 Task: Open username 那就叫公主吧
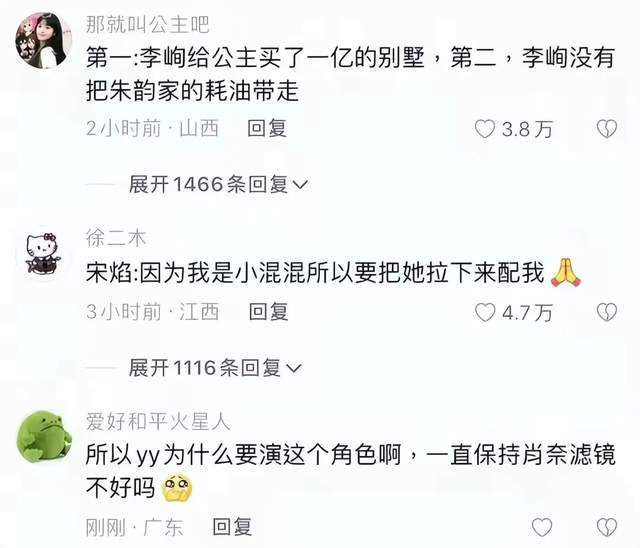tap(147, 24)
